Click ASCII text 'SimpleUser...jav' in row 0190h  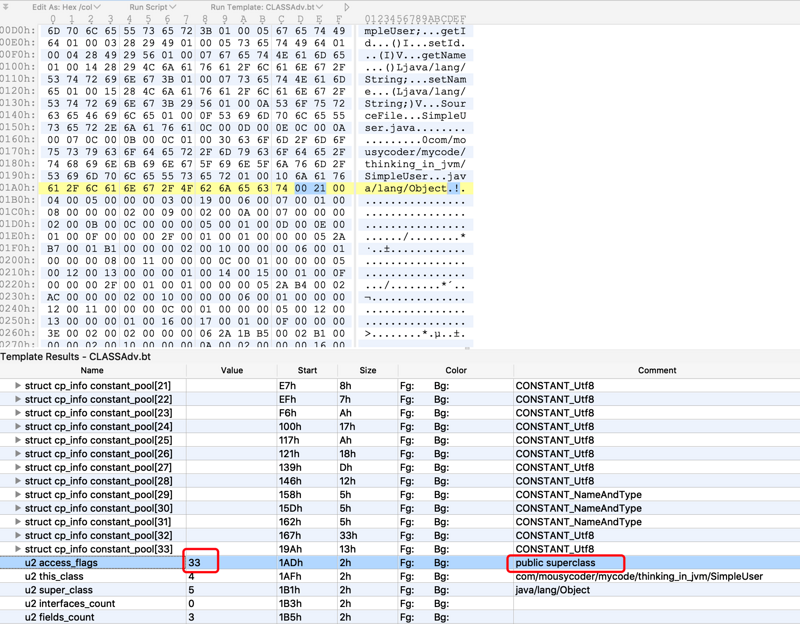point(415,176)
